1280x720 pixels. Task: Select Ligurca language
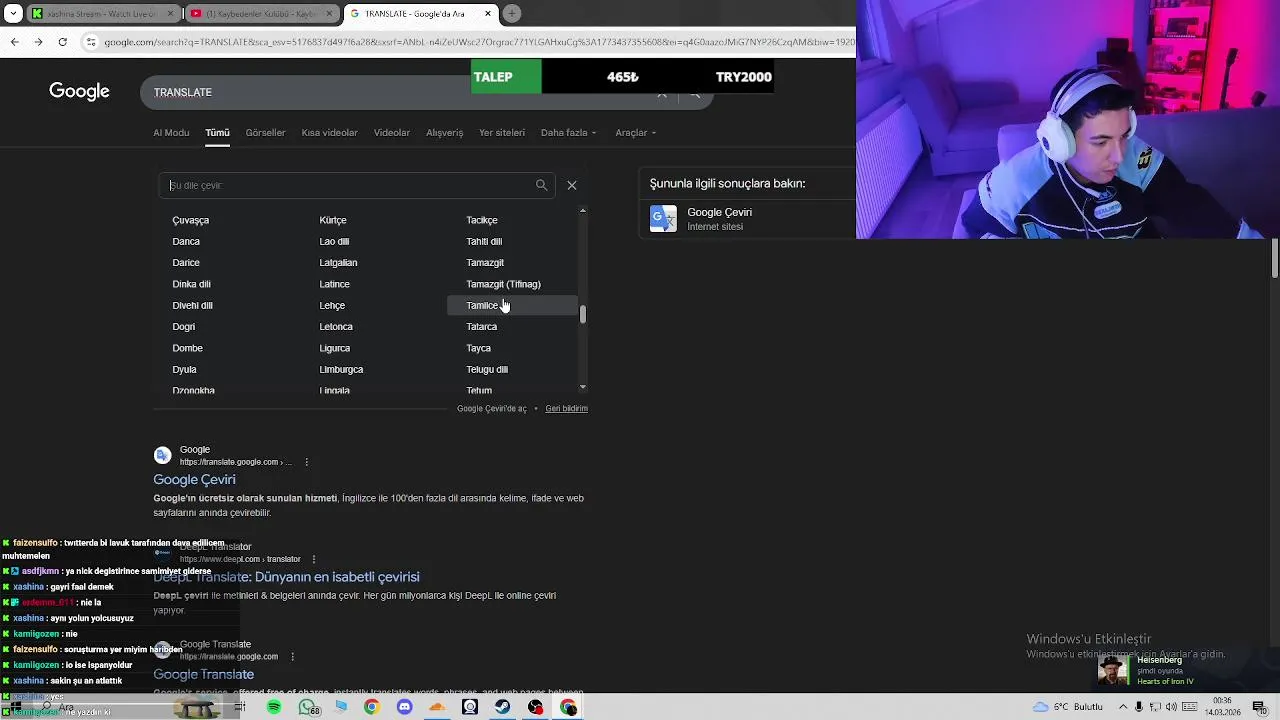tap(334, 348)
